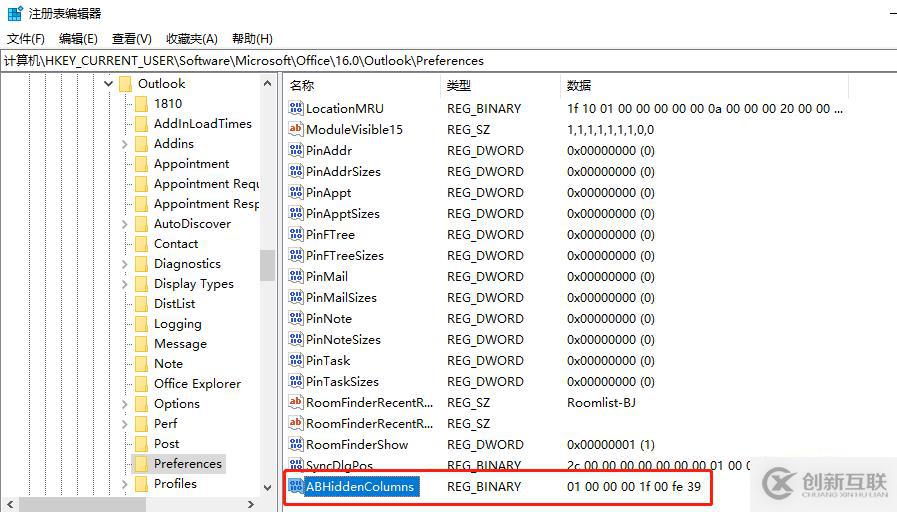The image size is (897, 512).
Task: Collapse the Outlook registry key
Action: coord(108,84)
